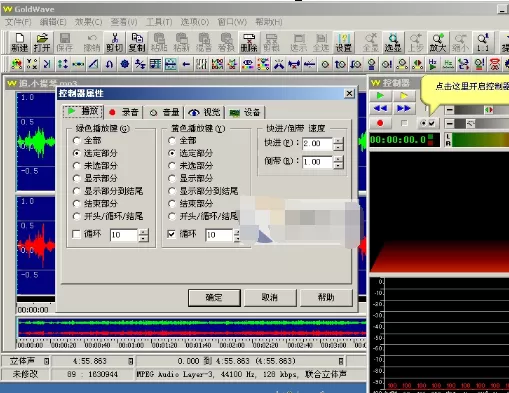The height and width of the screenshot is (393, 509).
Task: Click the 上步 previous zoom icon
Action: (416, 43)
